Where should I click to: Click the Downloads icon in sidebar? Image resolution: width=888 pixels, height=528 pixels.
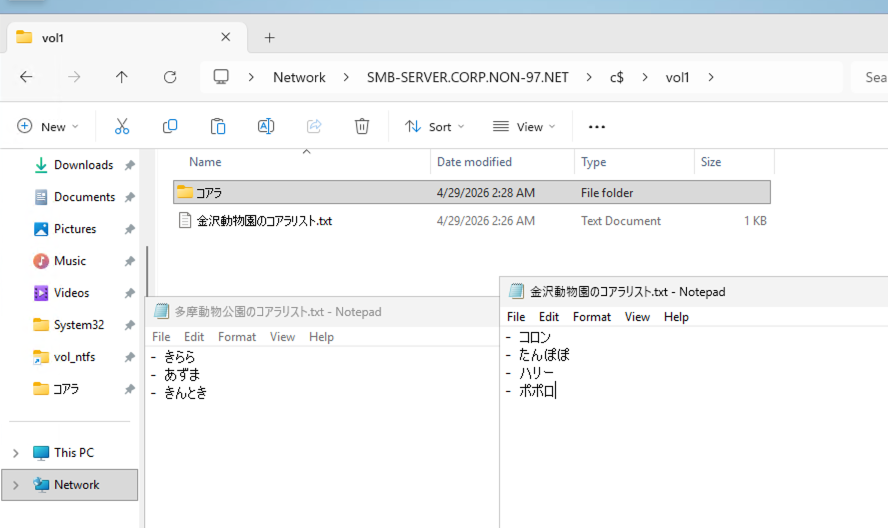pyautogui.click(x=41, y=165)
